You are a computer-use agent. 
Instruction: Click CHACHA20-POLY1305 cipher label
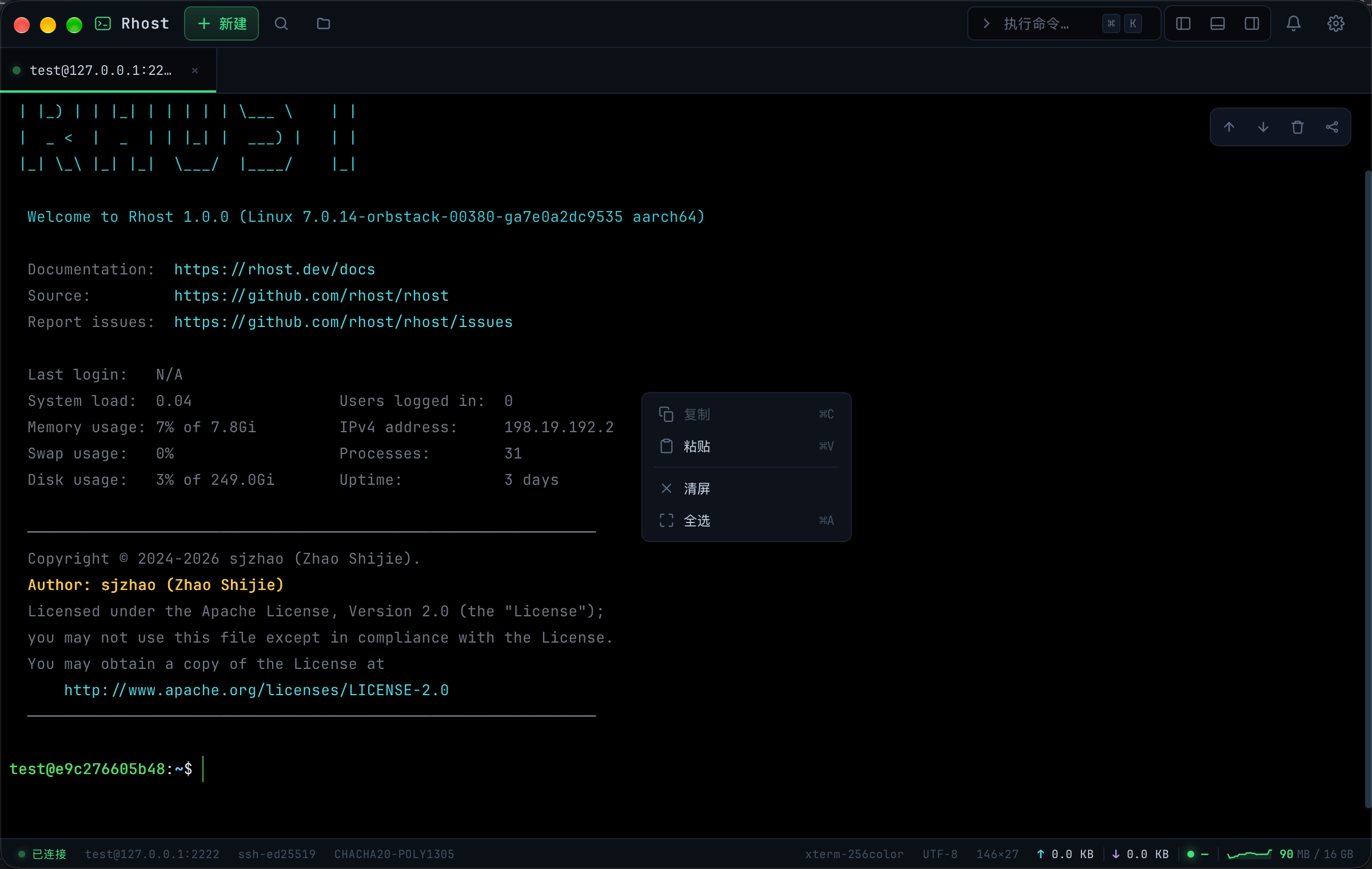click(394, 854)
